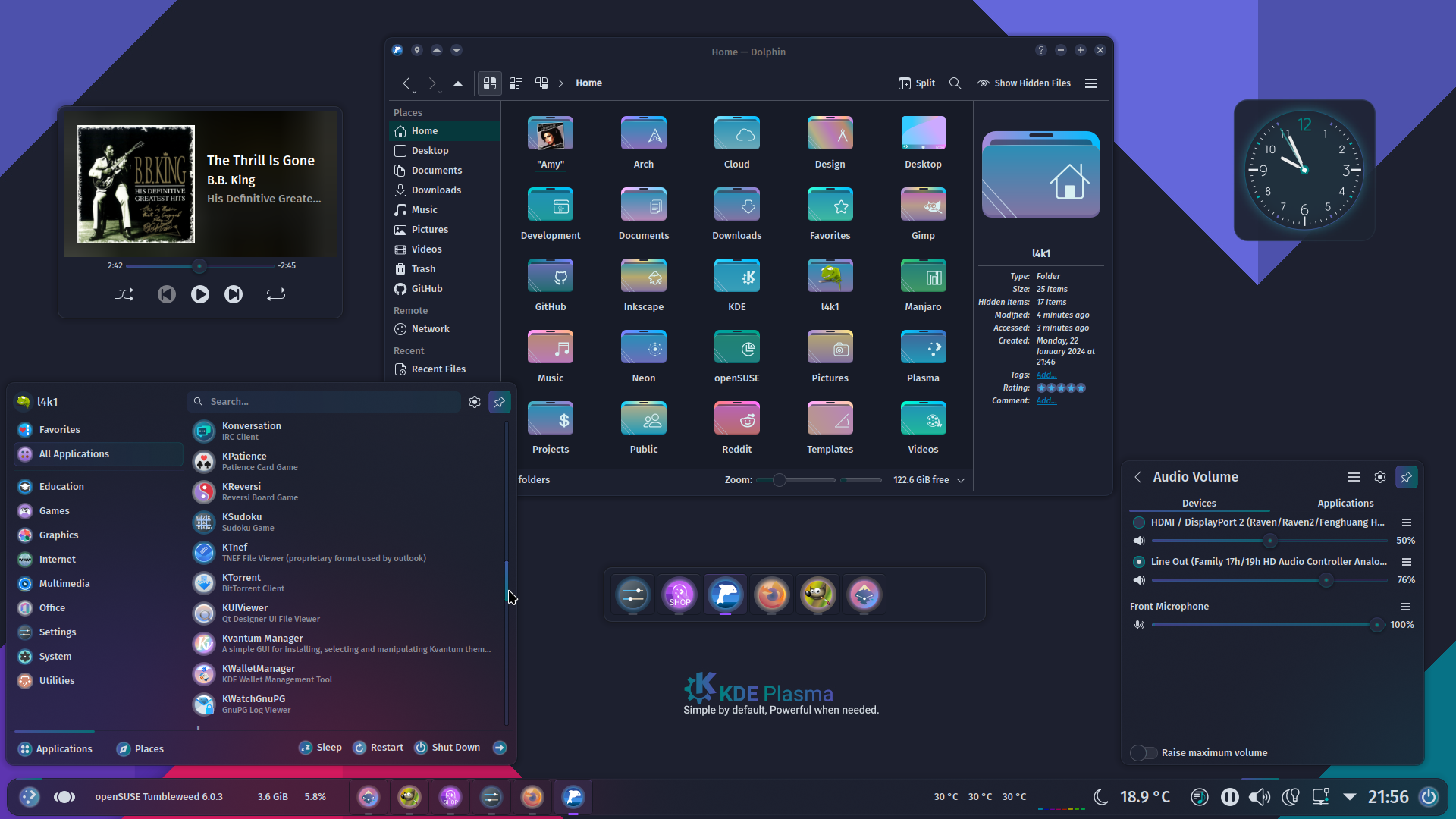This screenshot has height=819, width=1456.
Task: Click the star rating in info panel
Action: pos(1061,388)
